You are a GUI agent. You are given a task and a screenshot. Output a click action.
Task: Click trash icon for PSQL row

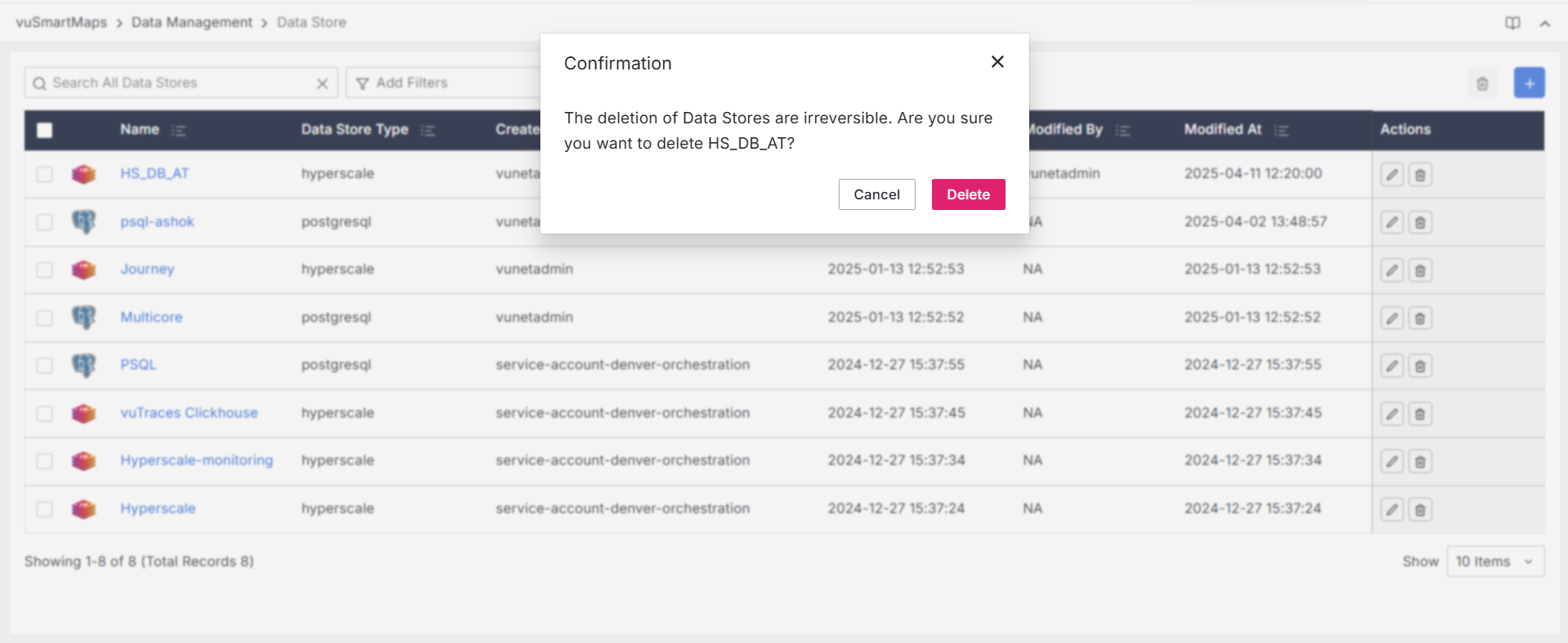coord(1420,366)
